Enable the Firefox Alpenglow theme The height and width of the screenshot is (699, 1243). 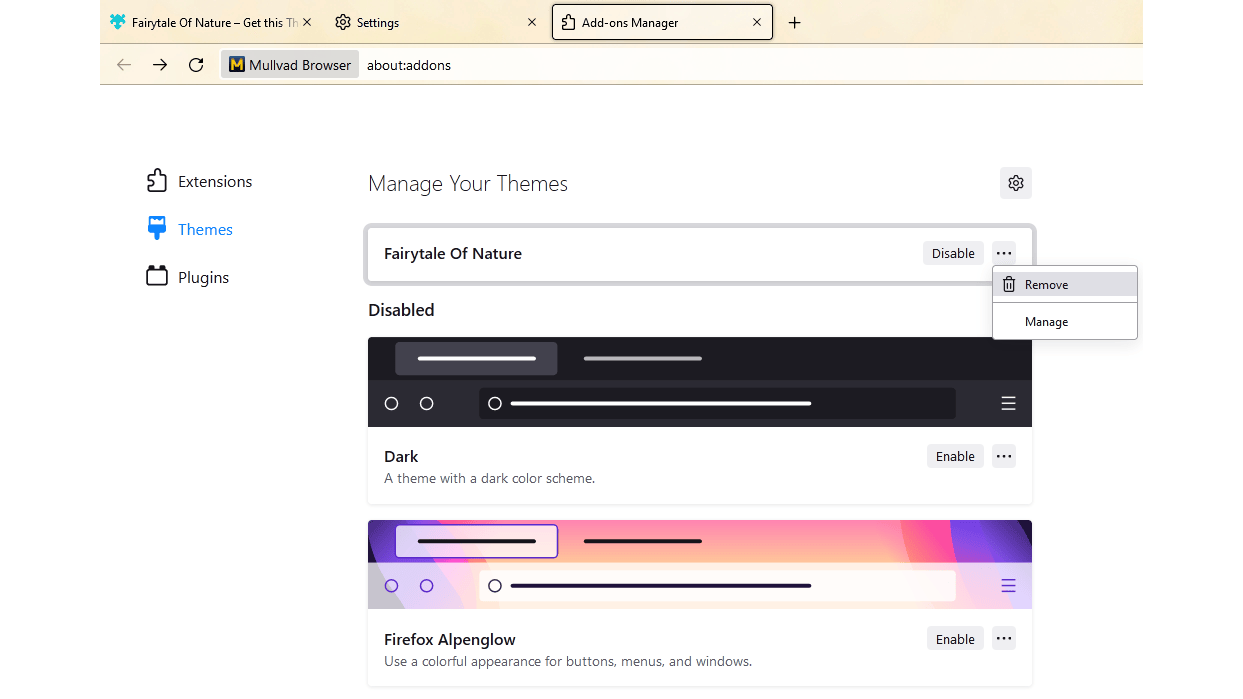pos(954,639)
